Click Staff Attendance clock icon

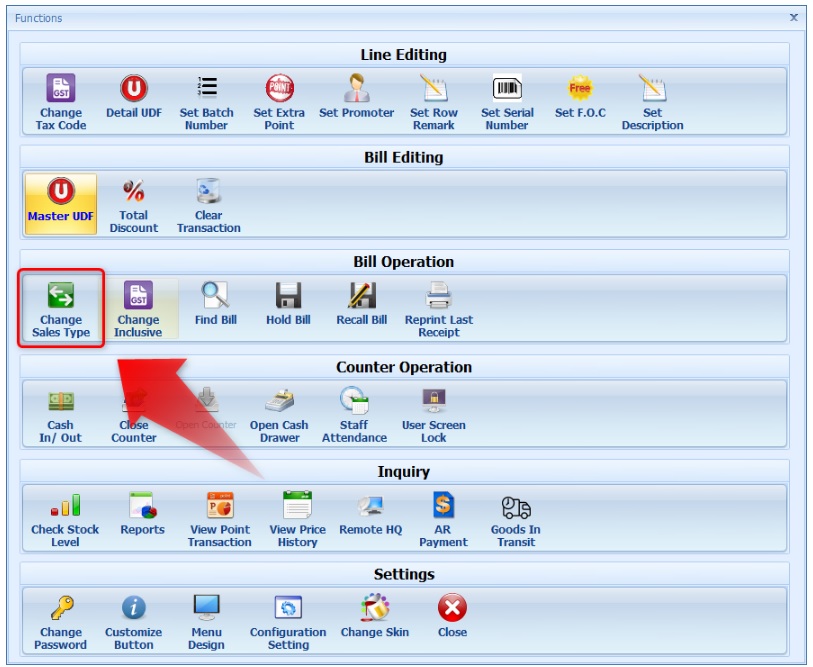coord(354,403)
